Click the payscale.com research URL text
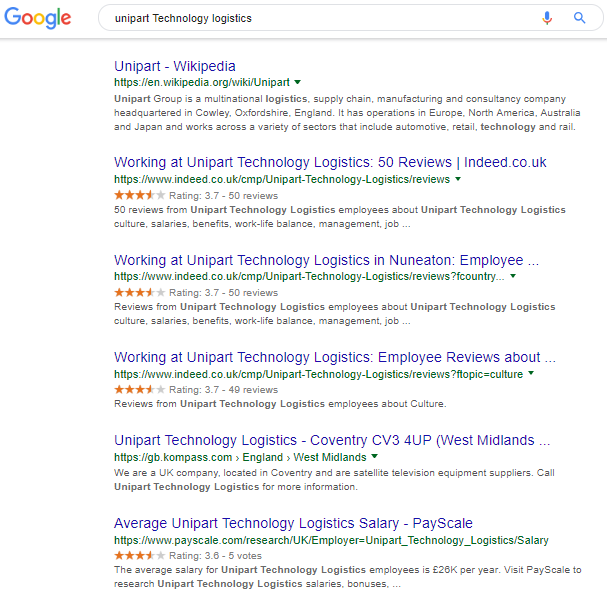The height and width of the screenshot is (599, 607). point(331,540)
